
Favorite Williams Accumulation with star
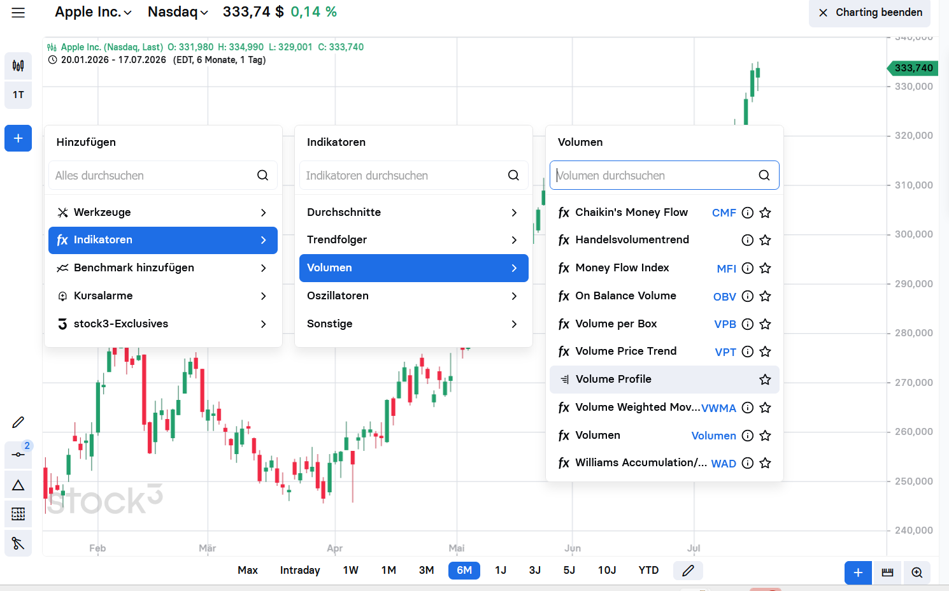765,463
